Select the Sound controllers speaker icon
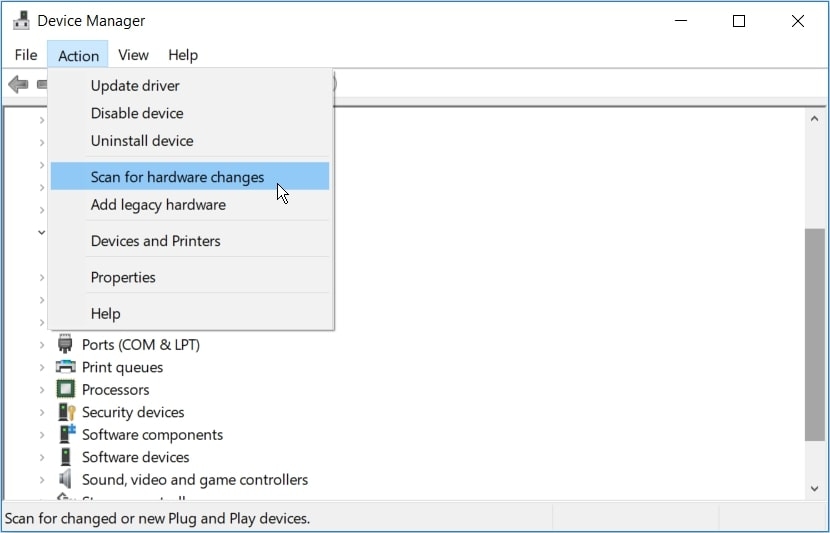Image resolution: width=830 pixels, height=533 pixels. pos(65,479)
